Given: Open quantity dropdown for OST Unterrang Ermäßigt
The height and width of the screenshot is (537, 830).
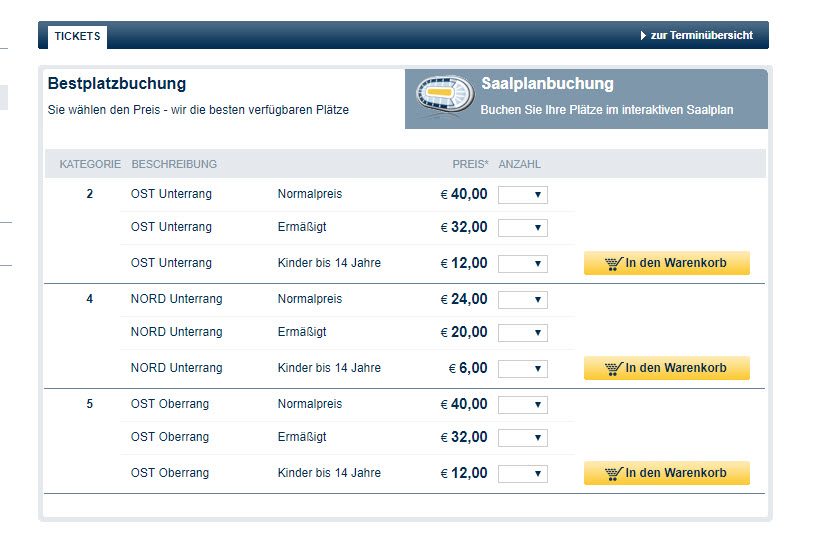Looking at the screenshot, I should 522,227.
